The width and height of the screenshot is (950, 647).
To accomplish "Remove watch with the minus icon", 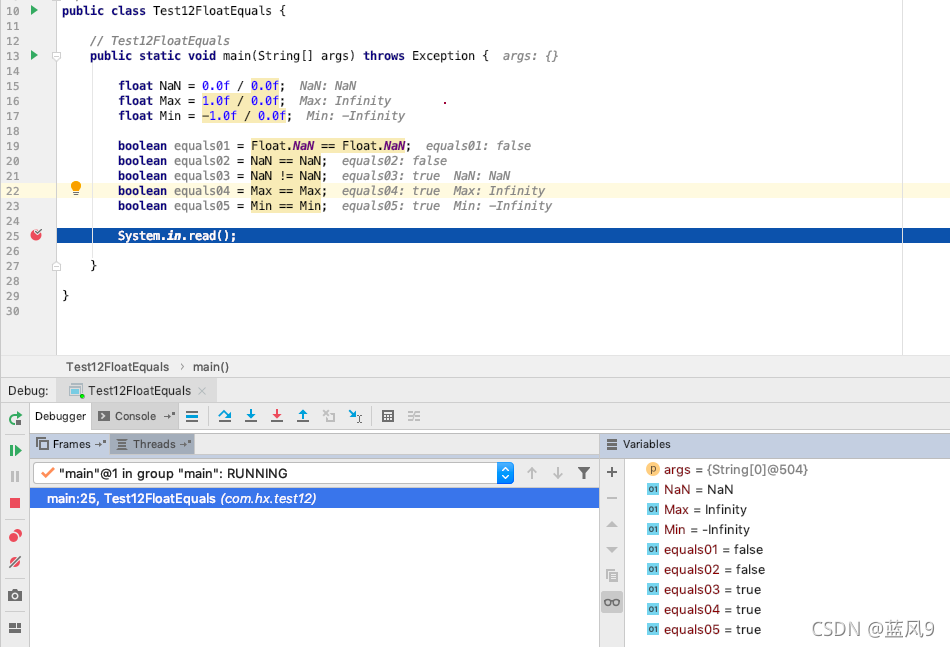I will point(612,498).
